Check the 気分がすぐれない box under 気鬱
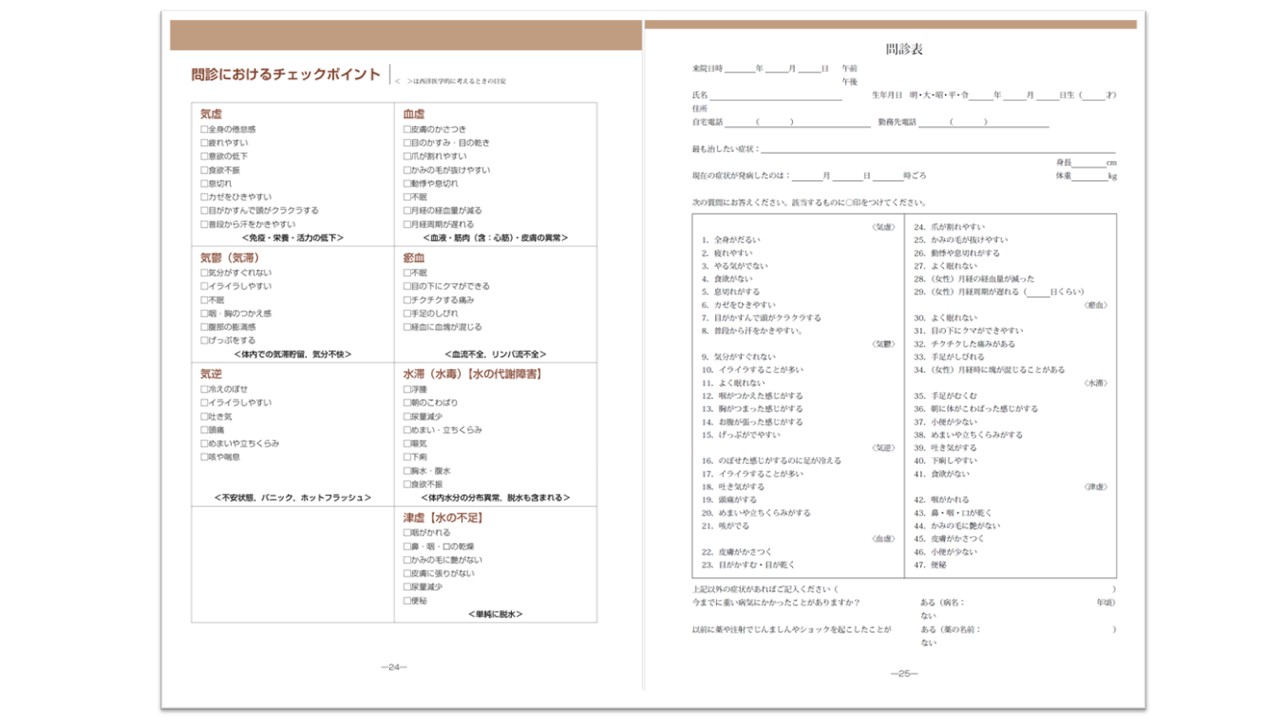This screenshot has width=1280, height=720. (204, 273)
